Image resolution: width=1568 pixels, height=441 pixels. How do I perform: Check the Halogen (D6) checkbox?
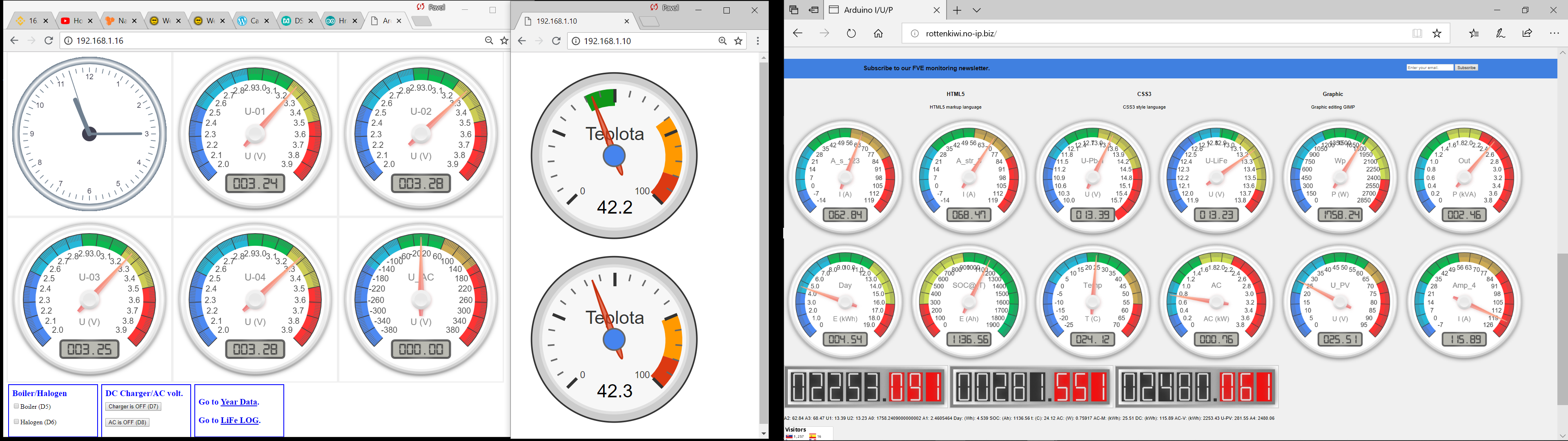16,421
